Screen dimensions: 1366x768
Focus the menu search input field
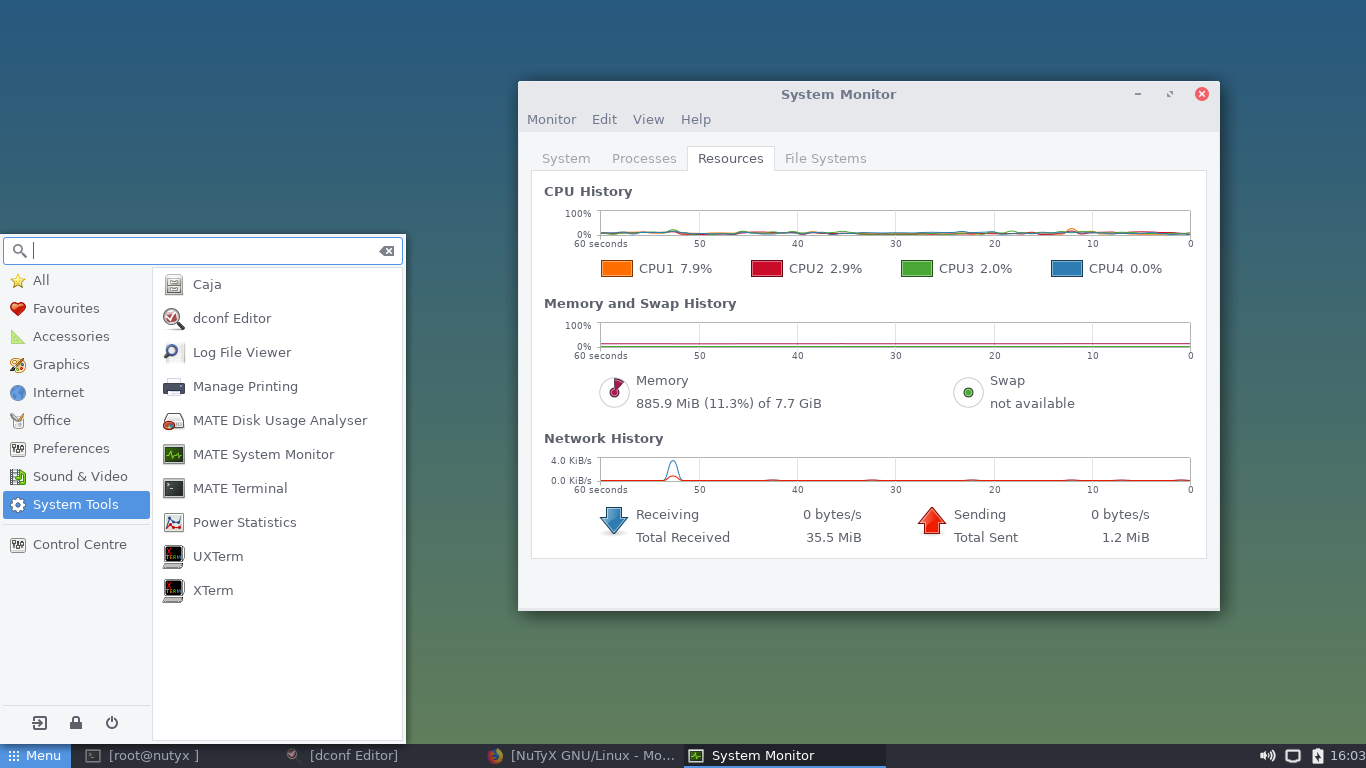pos(203,251)
